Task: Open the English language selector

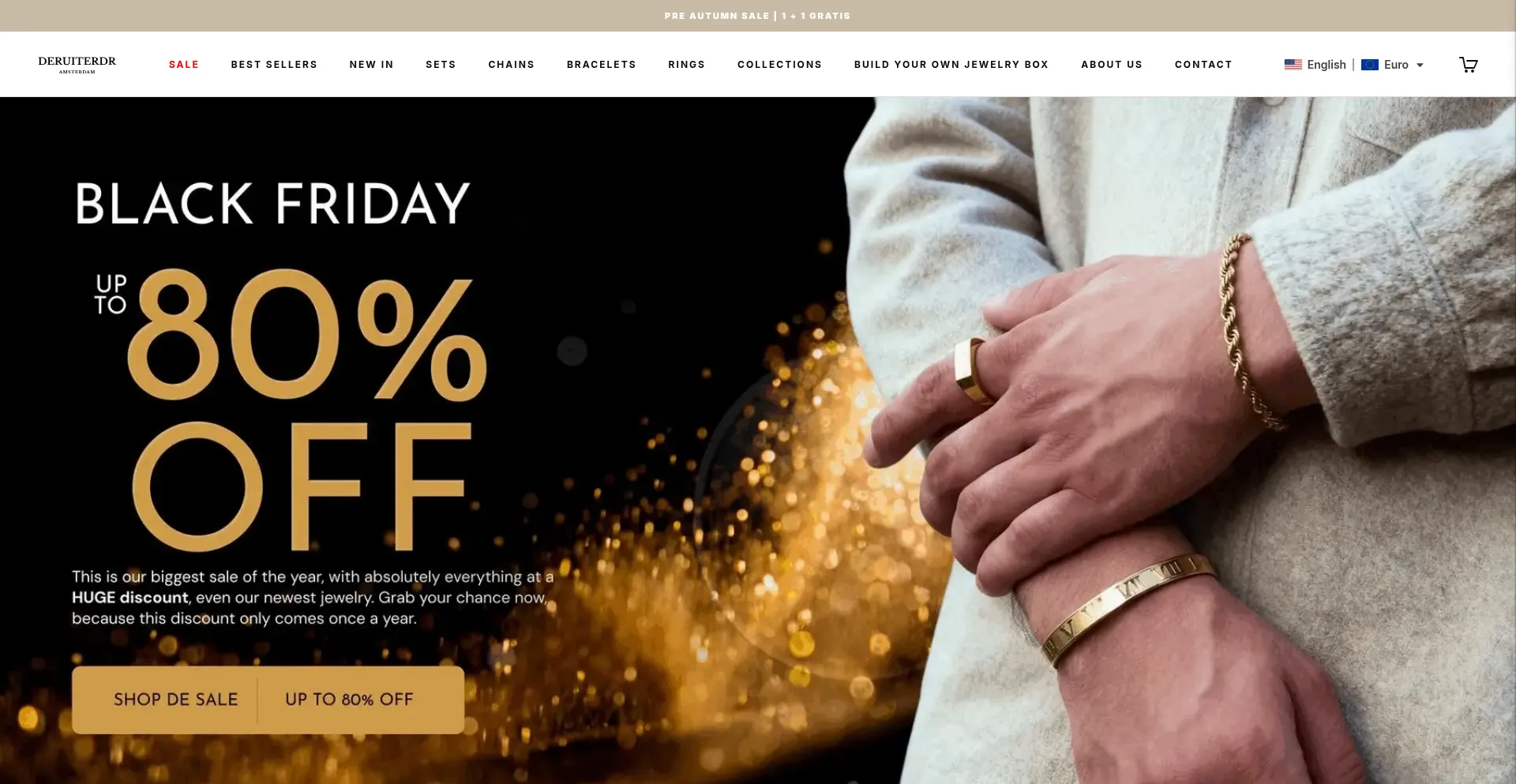Action: [x=1315, y=65]
